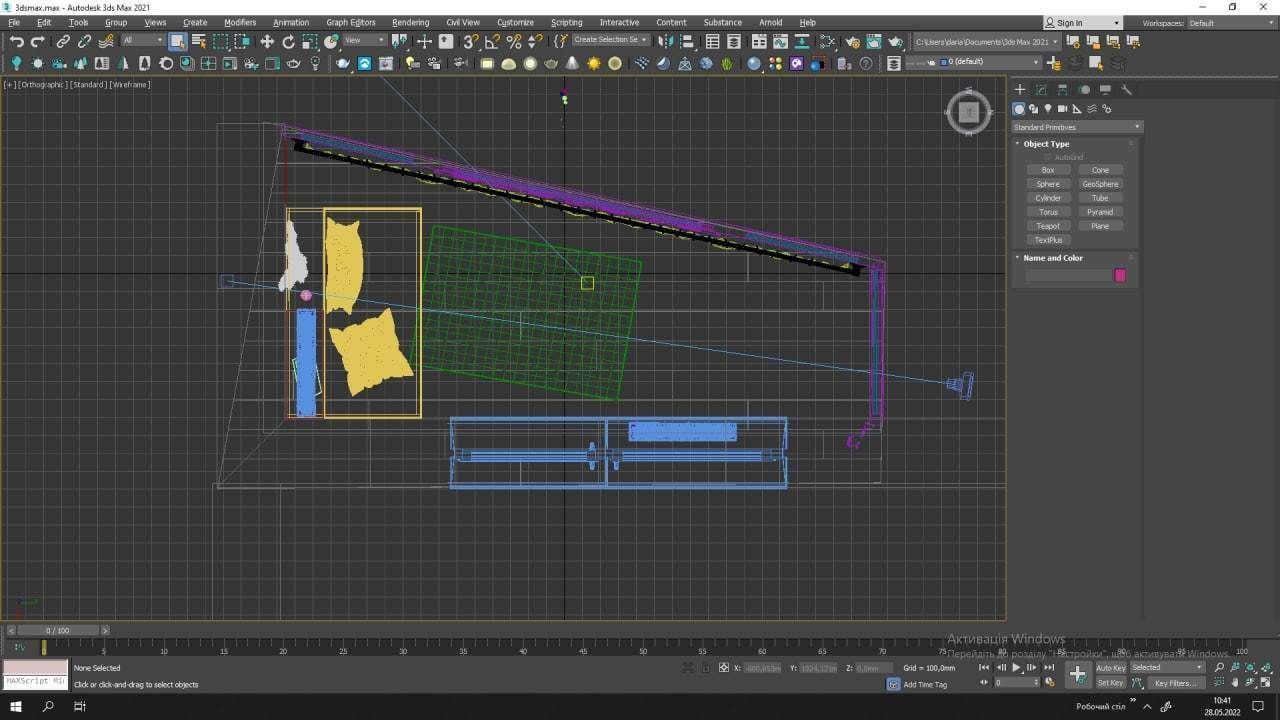The height and width of the screenshot is (720, 1280).
Task: Toggle Auto Key mode
Action: point(1111,667)
